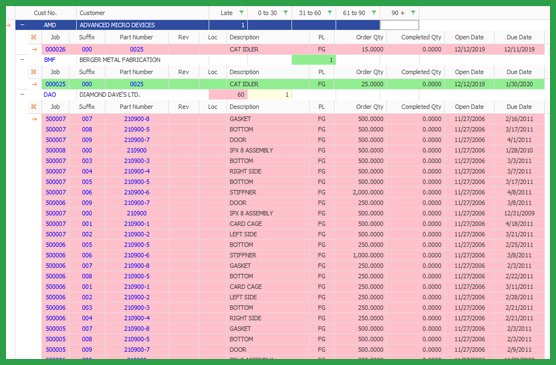Screen dimensions: 556x365
Task: Open job link 000026
Action: click(x=56, y=49)
